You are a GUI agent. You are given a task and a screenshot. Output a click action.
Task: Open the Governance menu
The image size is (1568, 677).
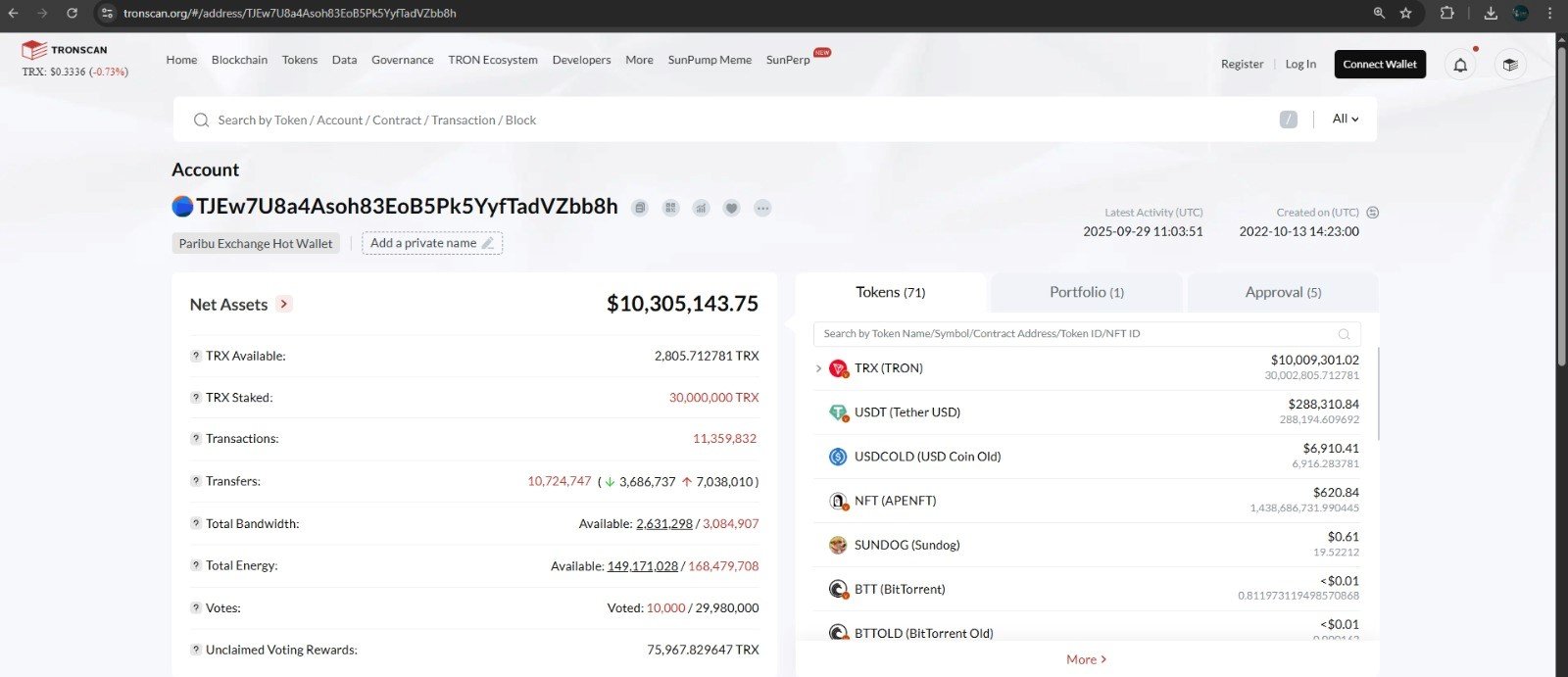[x=402, y=60]
